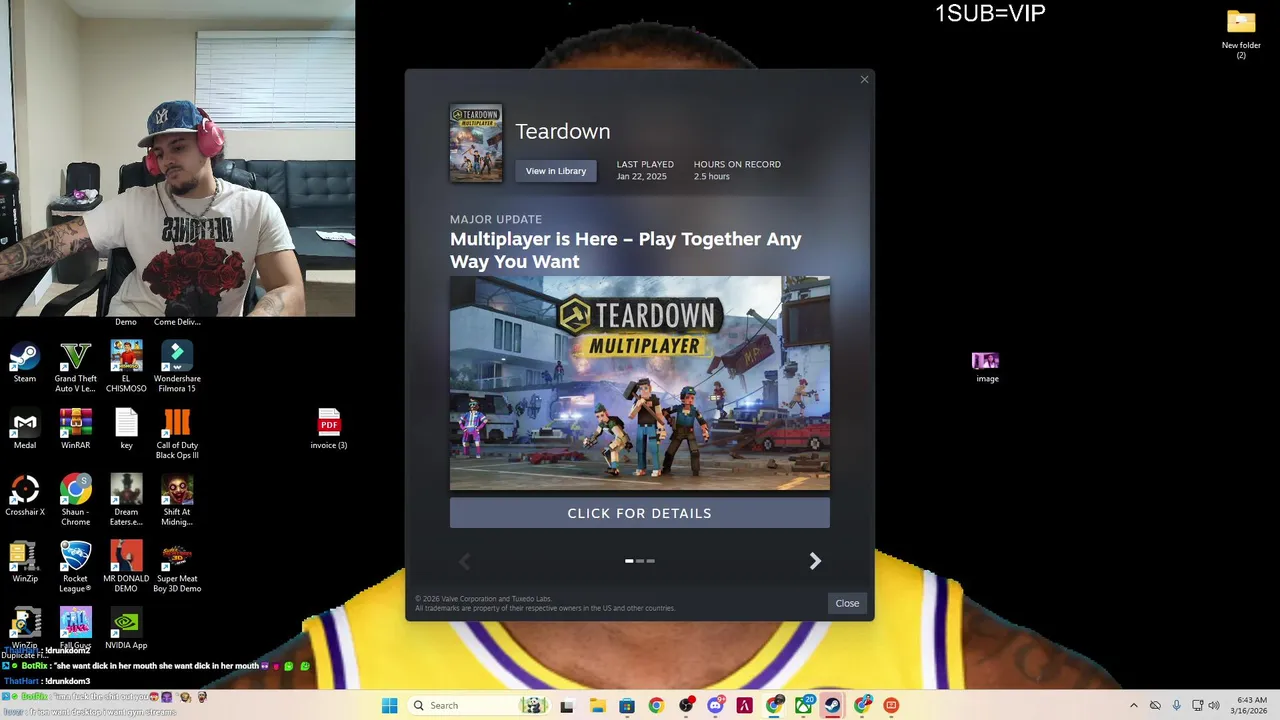Open WinZip desktop shortcut
The image size is (1280, 720).
pyautogui.click(x=25, y=562)
